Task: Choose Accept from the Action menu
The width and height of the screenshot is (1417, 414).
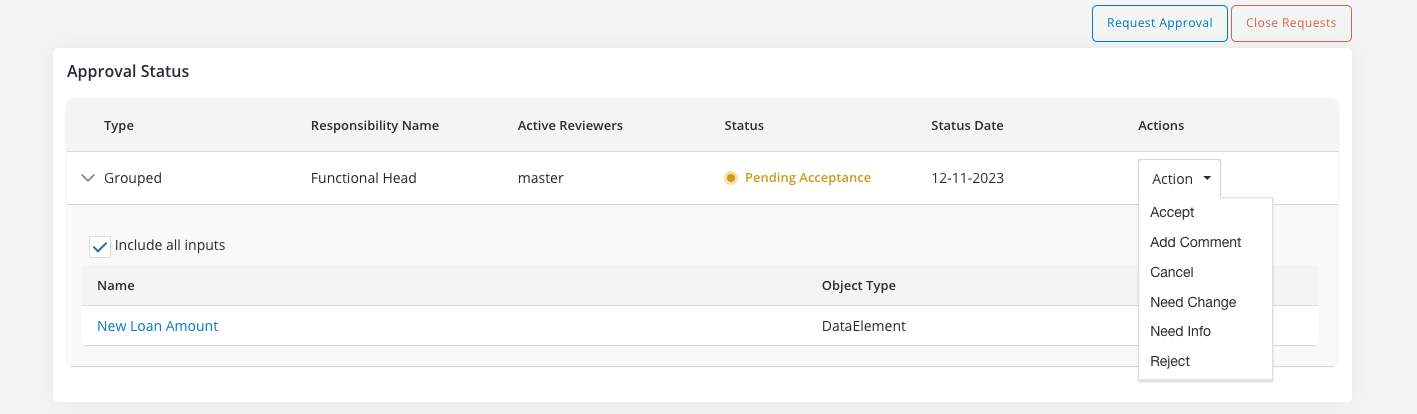Action: (x=1172, y=212)
